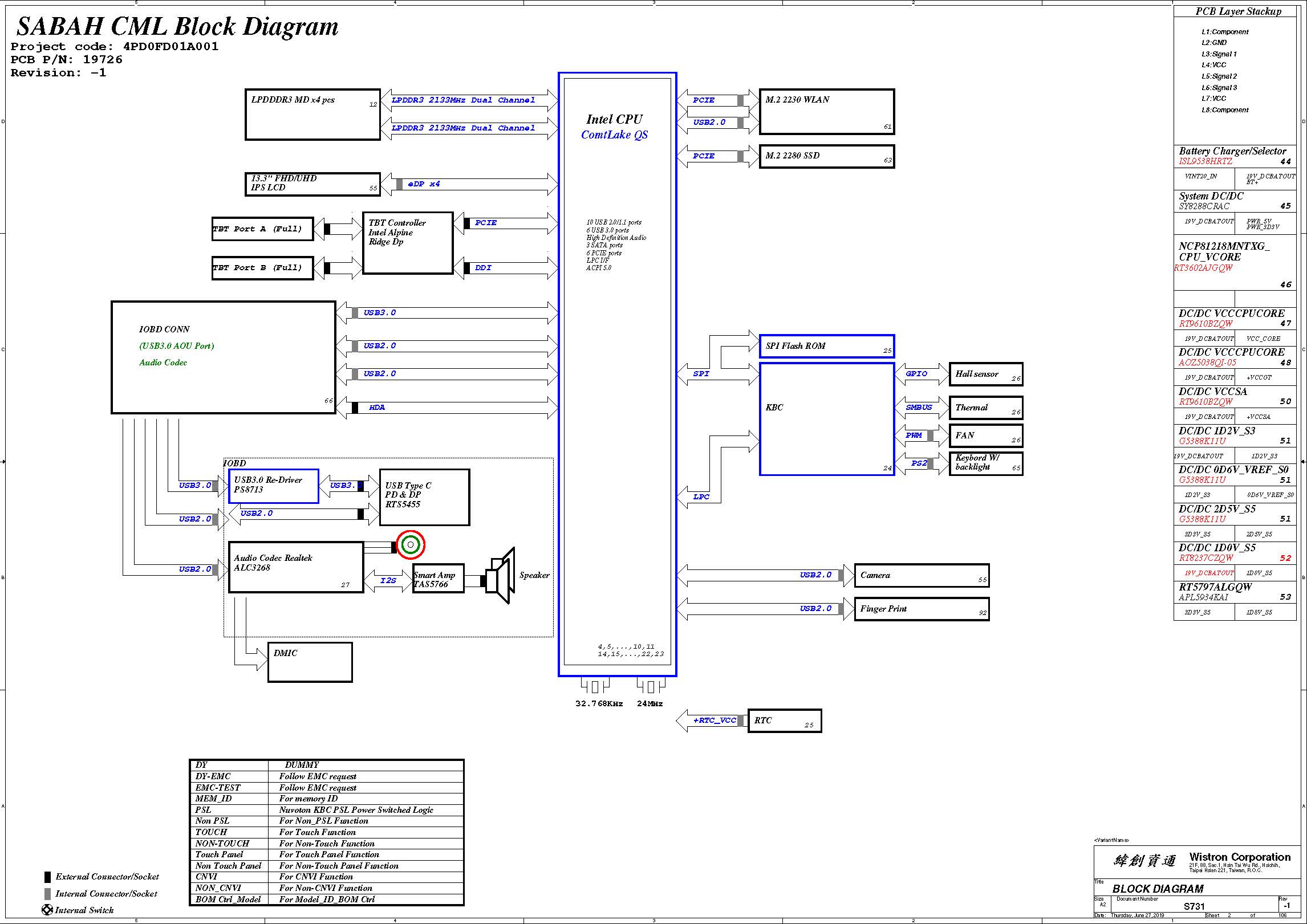
Task: Click the M.2 2230 WLAN block
Action: tap(826, 112)
